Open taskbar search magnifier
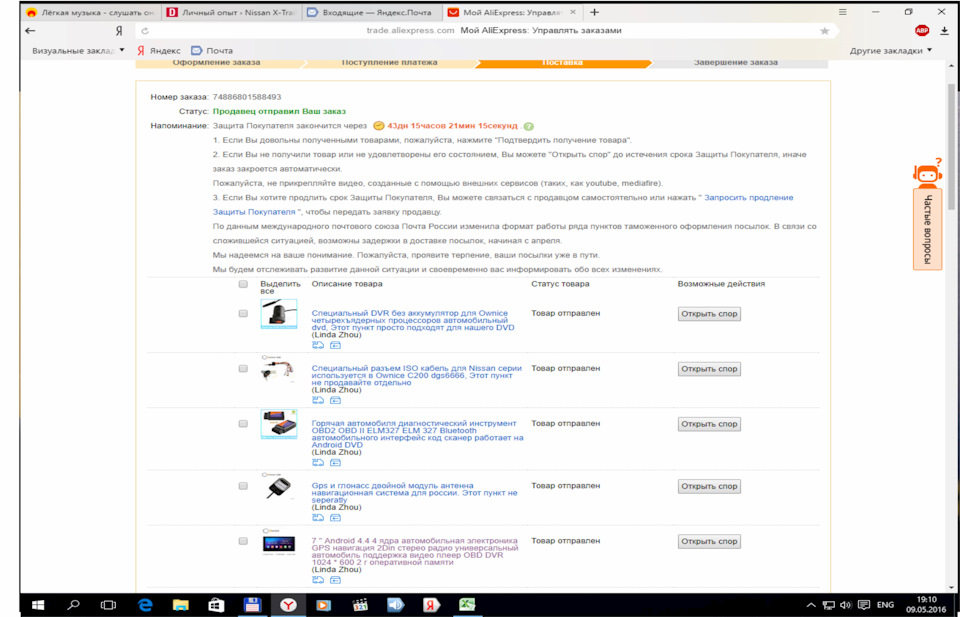960x617 pixels. [73, 605]
